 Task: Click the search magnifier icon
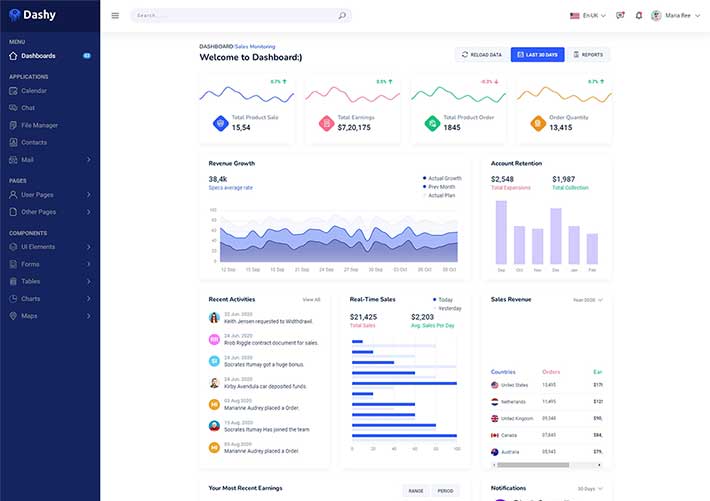[x=342, y=16]
